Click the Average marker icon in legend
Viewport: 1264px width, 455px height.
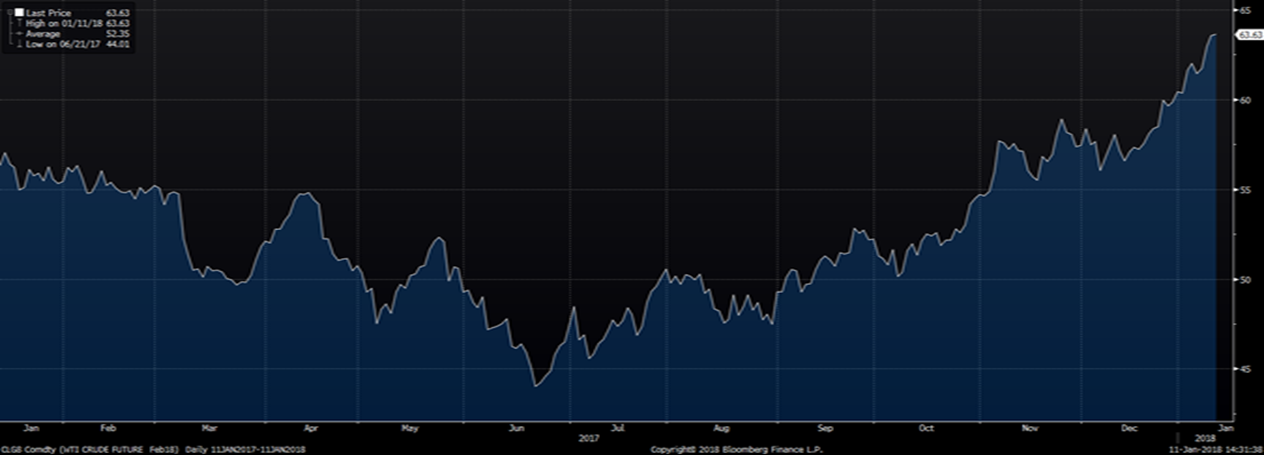(18, 34)
